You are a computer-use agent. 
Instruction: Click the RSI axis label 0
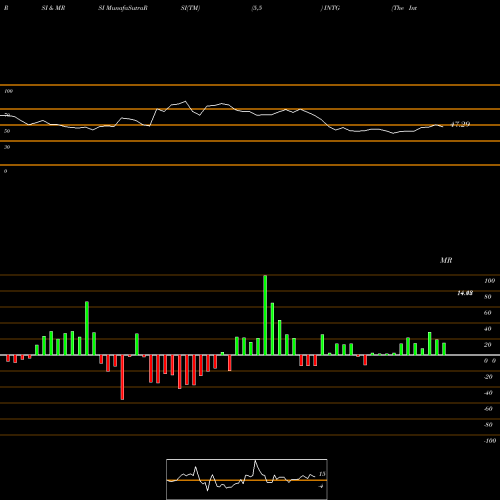(x=5, y=171)
